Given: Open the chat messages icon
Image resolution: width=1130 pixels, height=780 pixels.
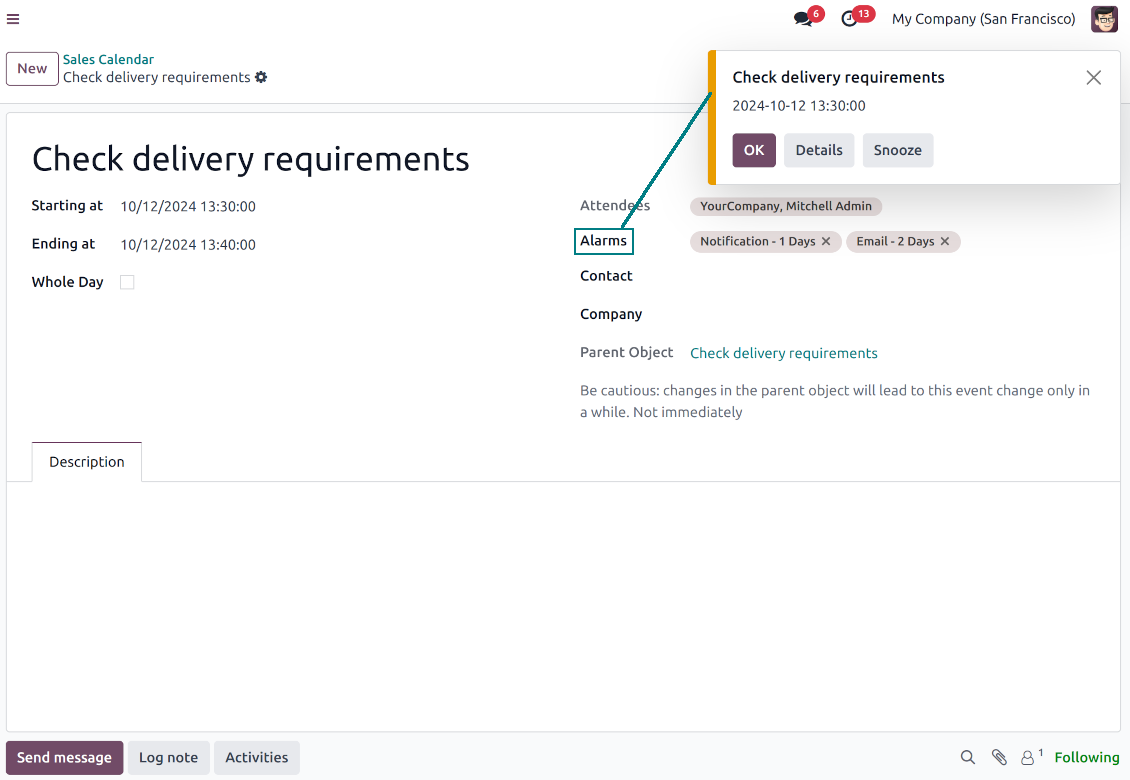Looking at the screenshot, I should coord(803,19).
